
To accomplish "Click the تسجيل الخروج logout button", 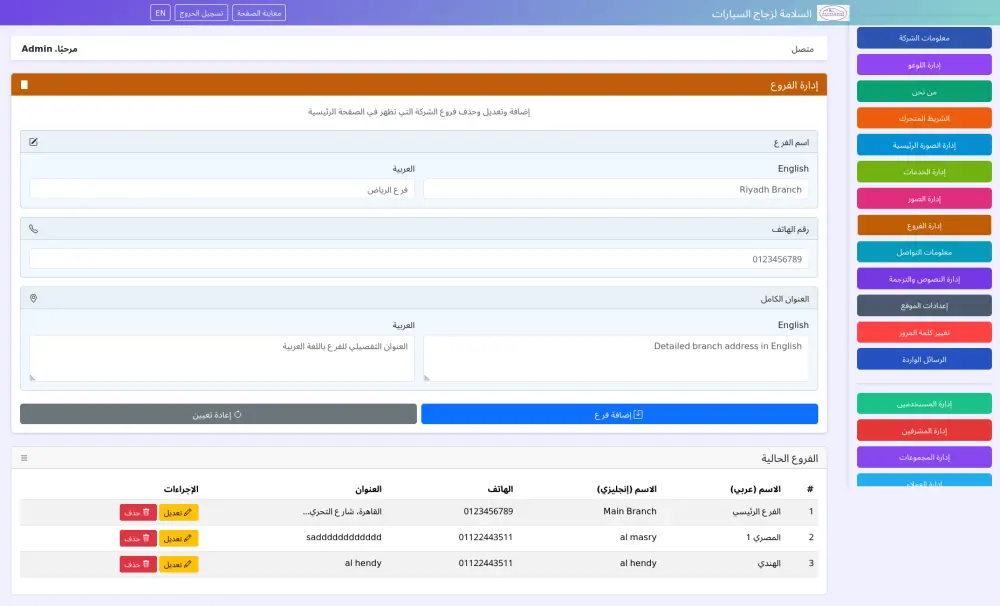I will (x=201, y=13).
